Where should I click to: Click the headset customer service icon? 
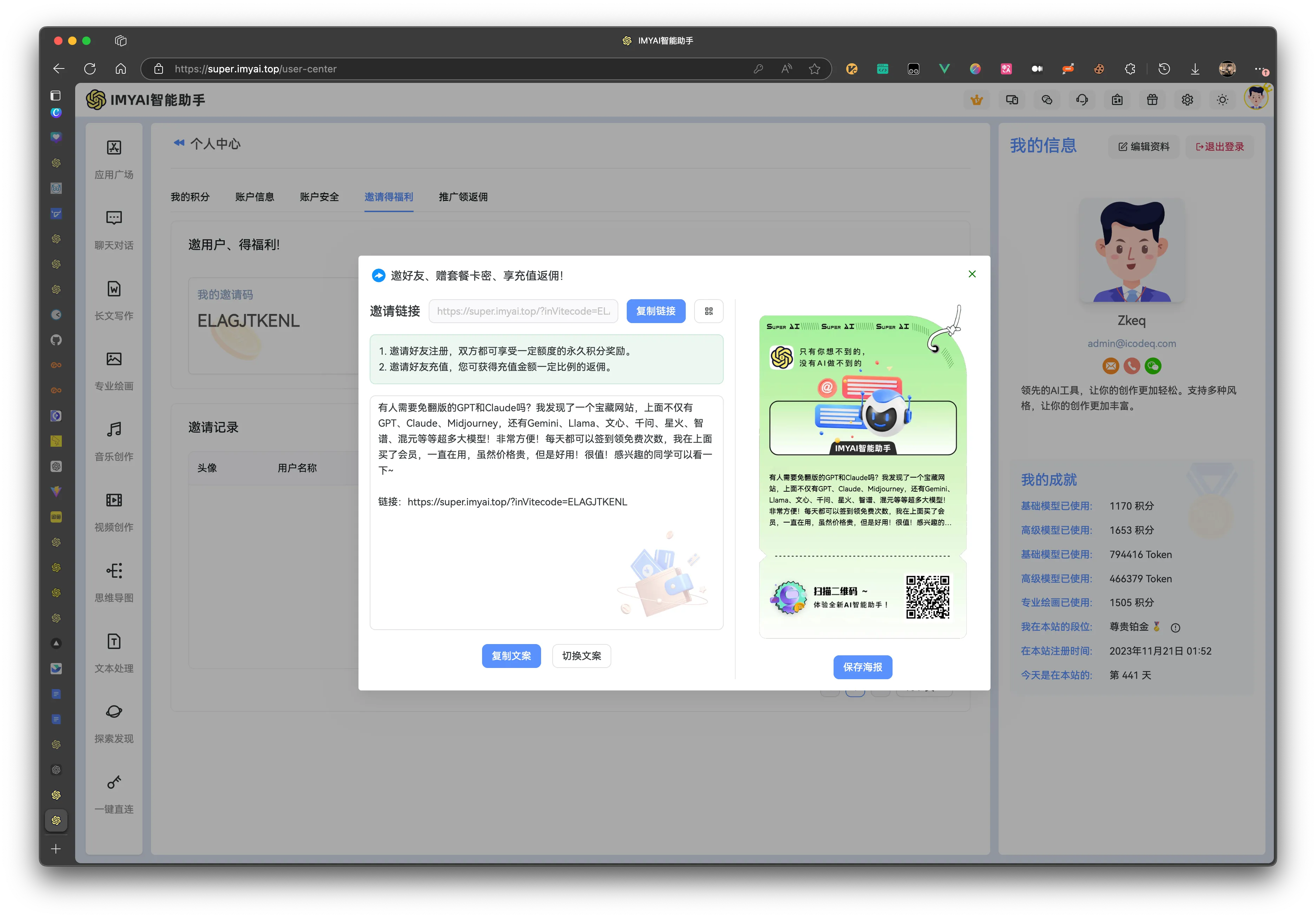[1081, 100]
